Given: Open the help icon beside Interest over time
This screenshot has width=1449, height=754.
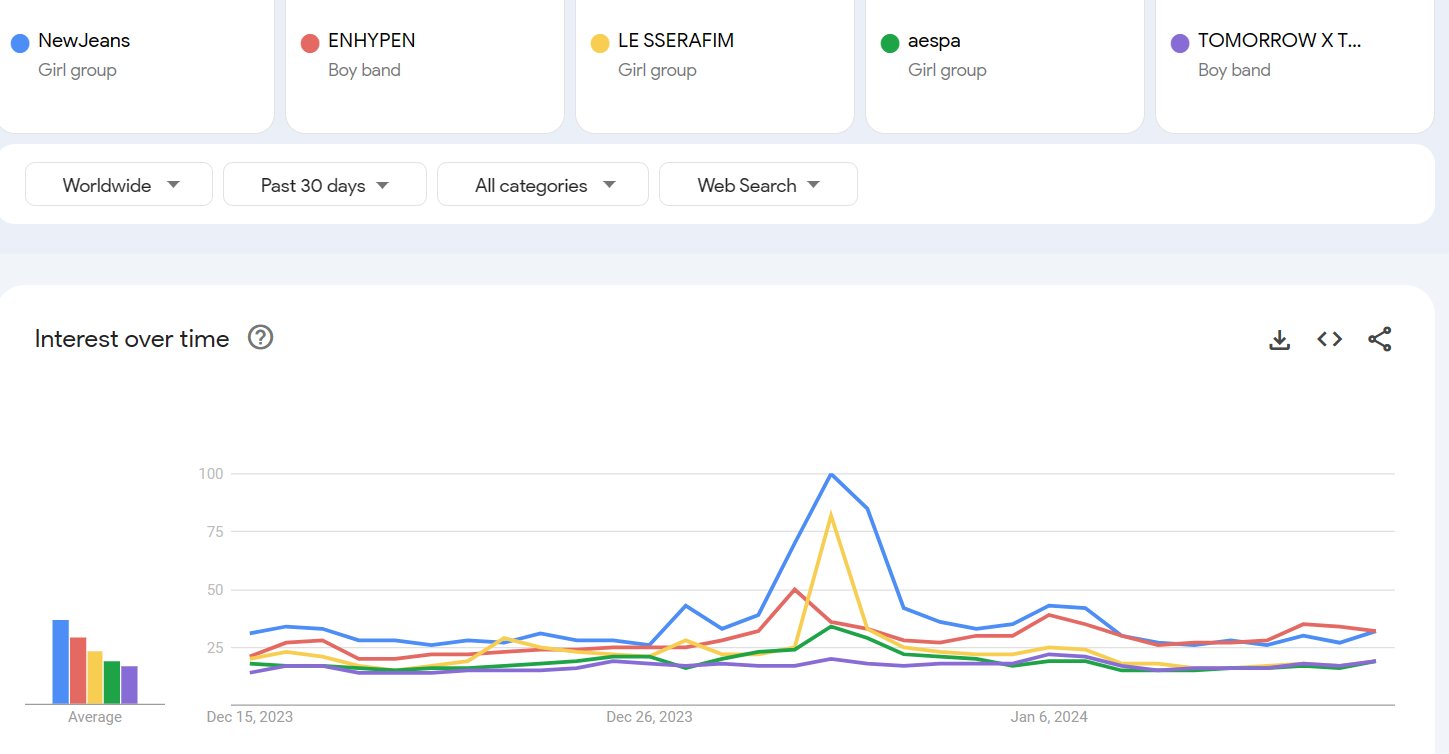Looking at the screenshot, I should [260, 338].
